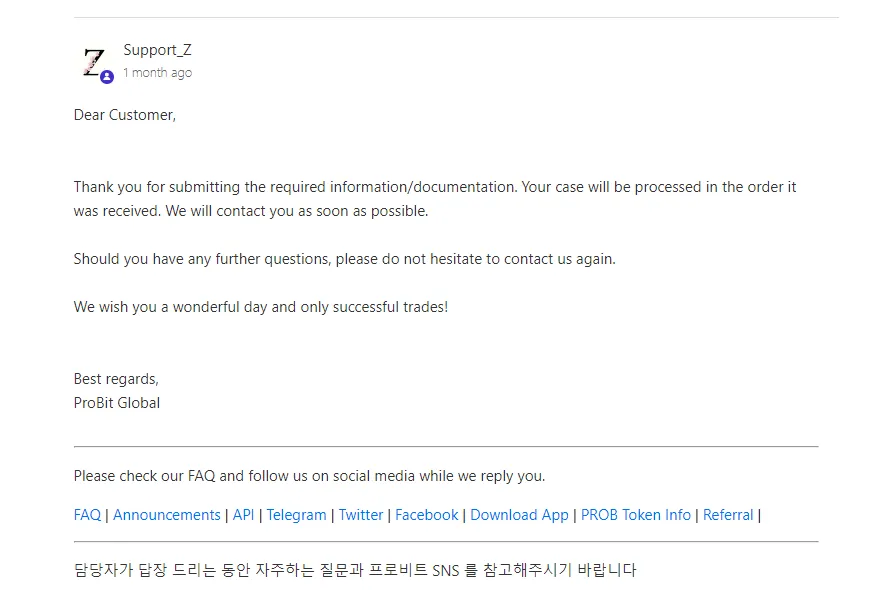Click the '1 month ago' timestamp

tap(157, 73)
